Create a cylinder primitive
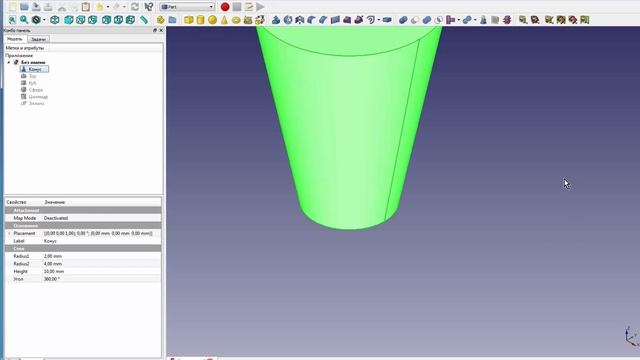 (x=200, y=20)
